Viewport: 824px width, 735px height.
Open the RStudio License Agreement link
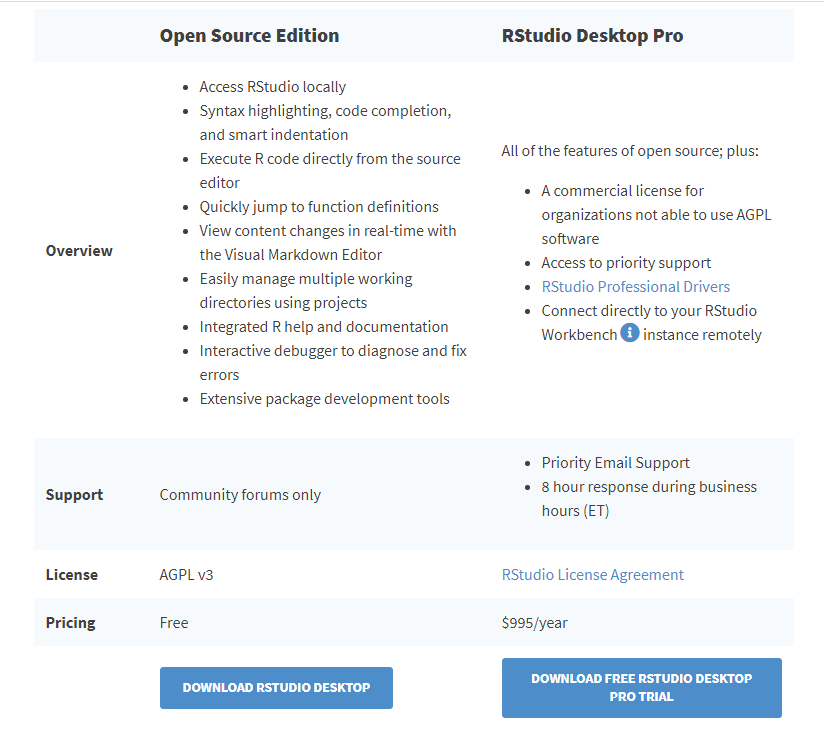coord(593,575)
